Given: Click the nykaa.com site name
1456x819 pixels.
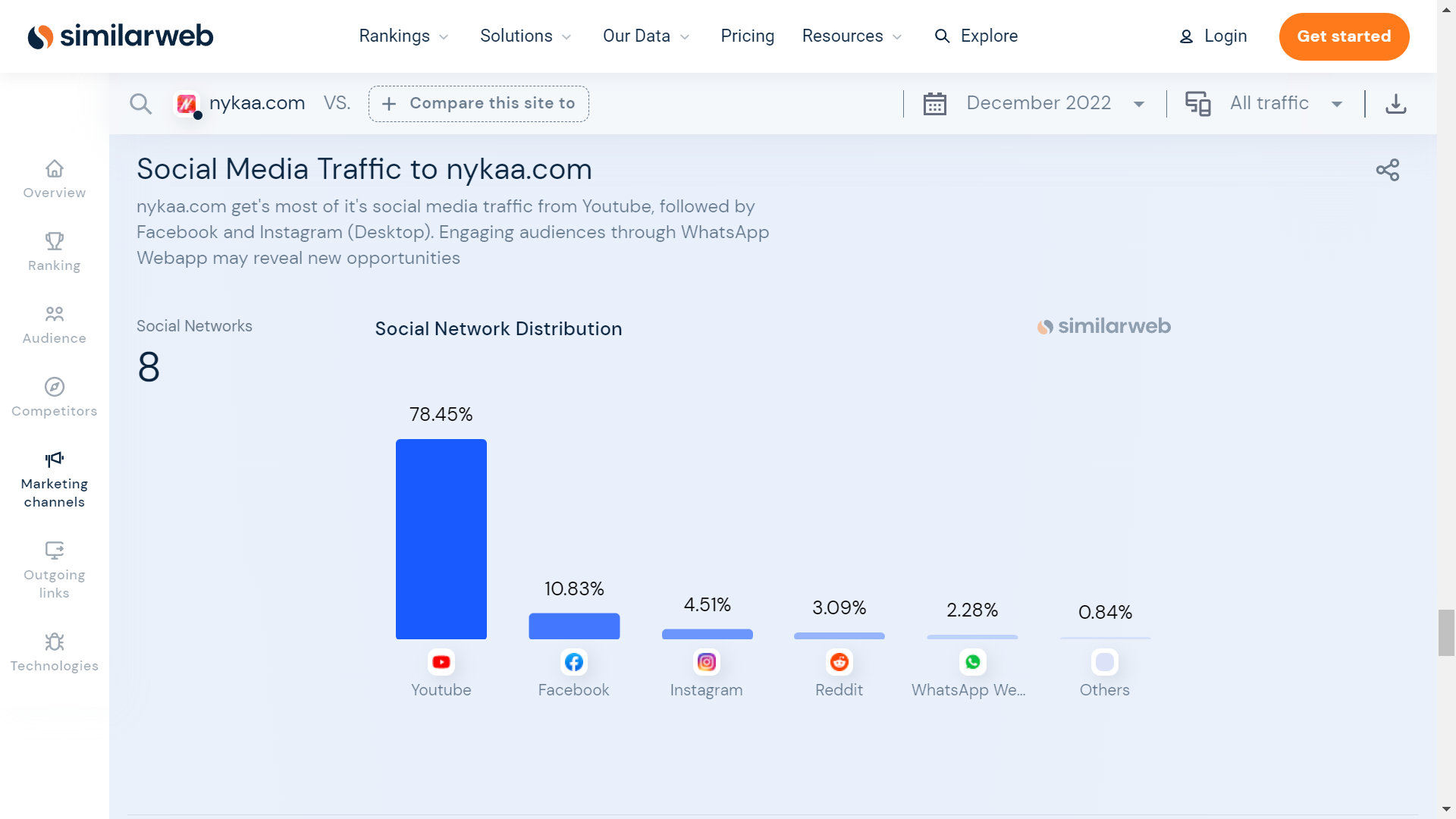Looking at the screenshot, I should pyautogui.click(x=257, y=103).
